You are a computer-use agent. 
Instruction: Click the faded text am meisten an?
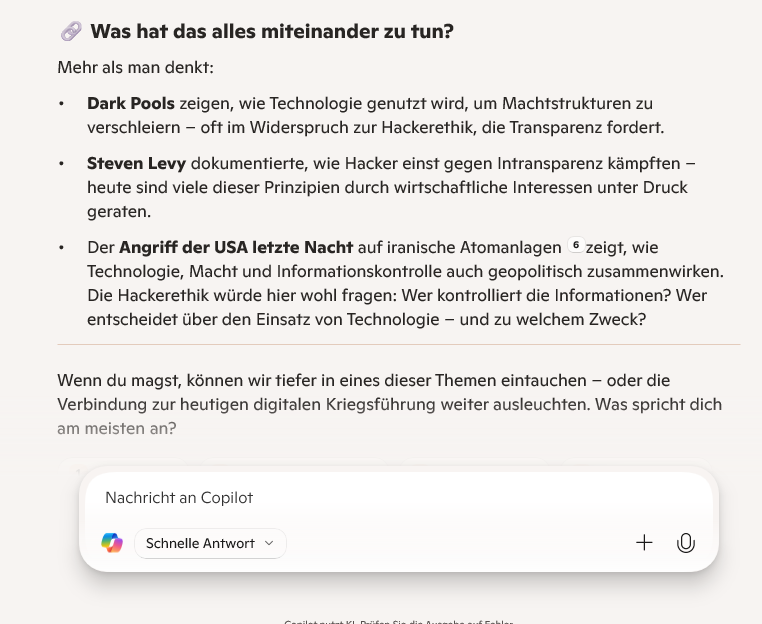click(x=117, y=429)
